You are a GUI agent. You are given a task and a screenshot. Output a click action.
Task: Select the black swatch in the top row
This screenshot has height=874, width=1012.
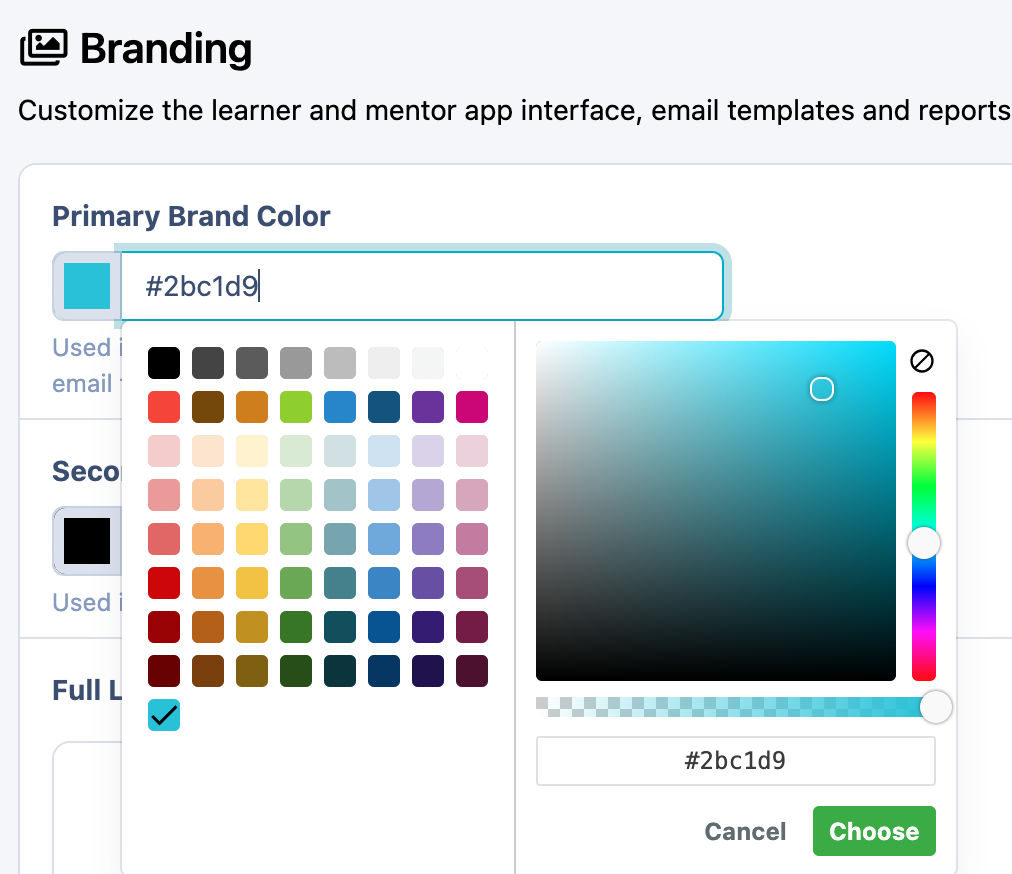click(163, 362)
